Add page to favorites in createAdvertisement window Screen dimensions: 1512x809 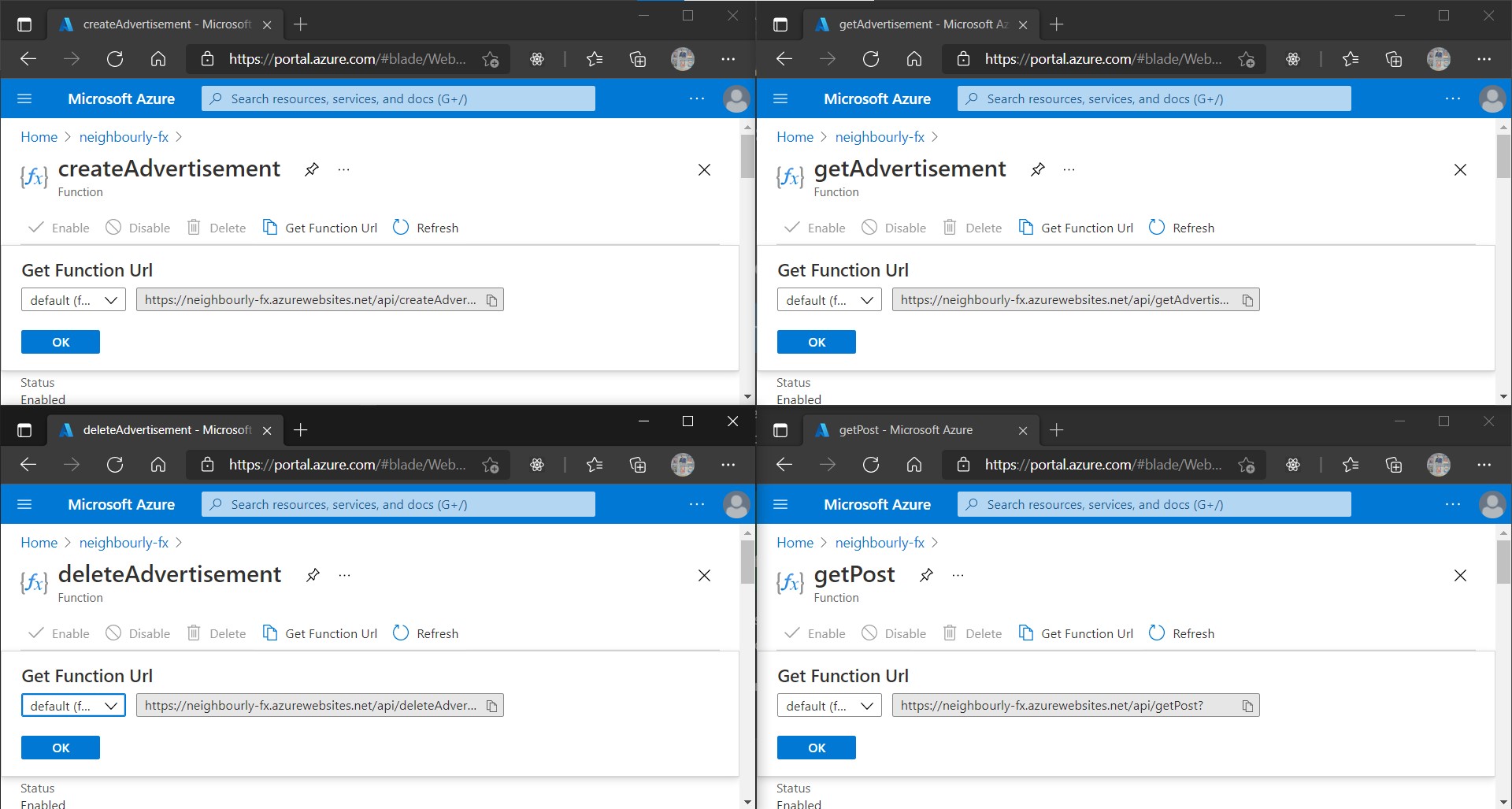click(x=491, y=59)
